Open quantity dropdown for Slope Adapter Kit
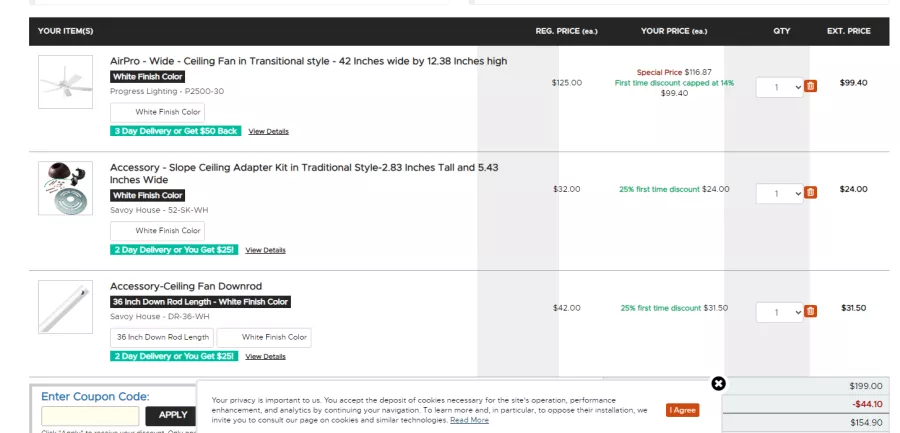 click(779, 194)
